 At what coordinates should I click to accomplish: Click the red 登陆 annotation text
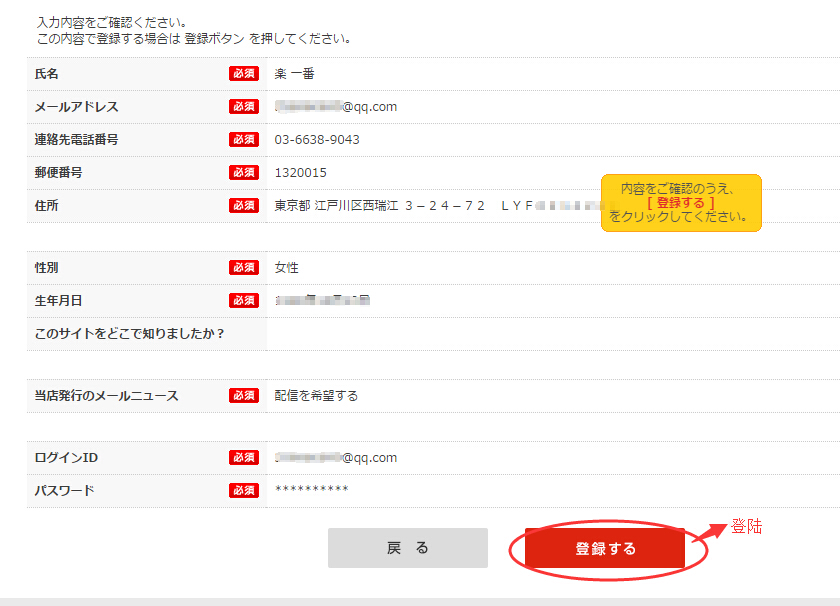[746, 526]
